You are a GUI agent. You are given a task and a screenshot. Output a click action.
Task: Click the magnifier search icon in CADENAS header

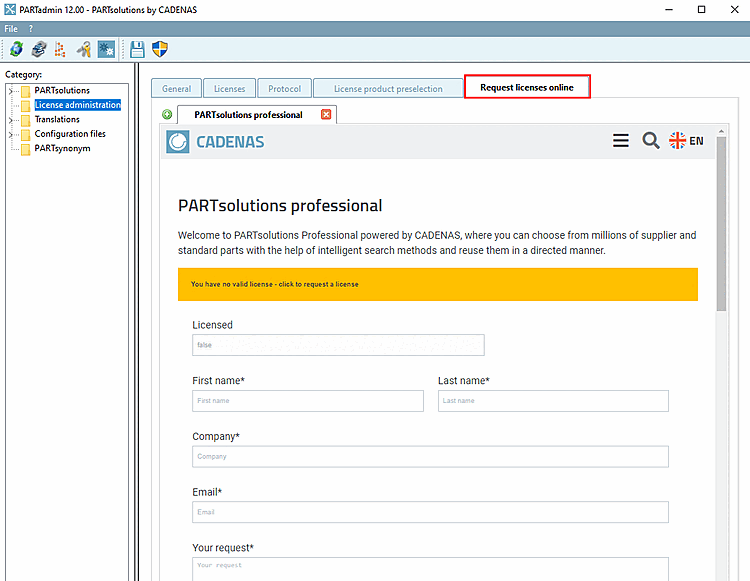click(x=650, y=141)
